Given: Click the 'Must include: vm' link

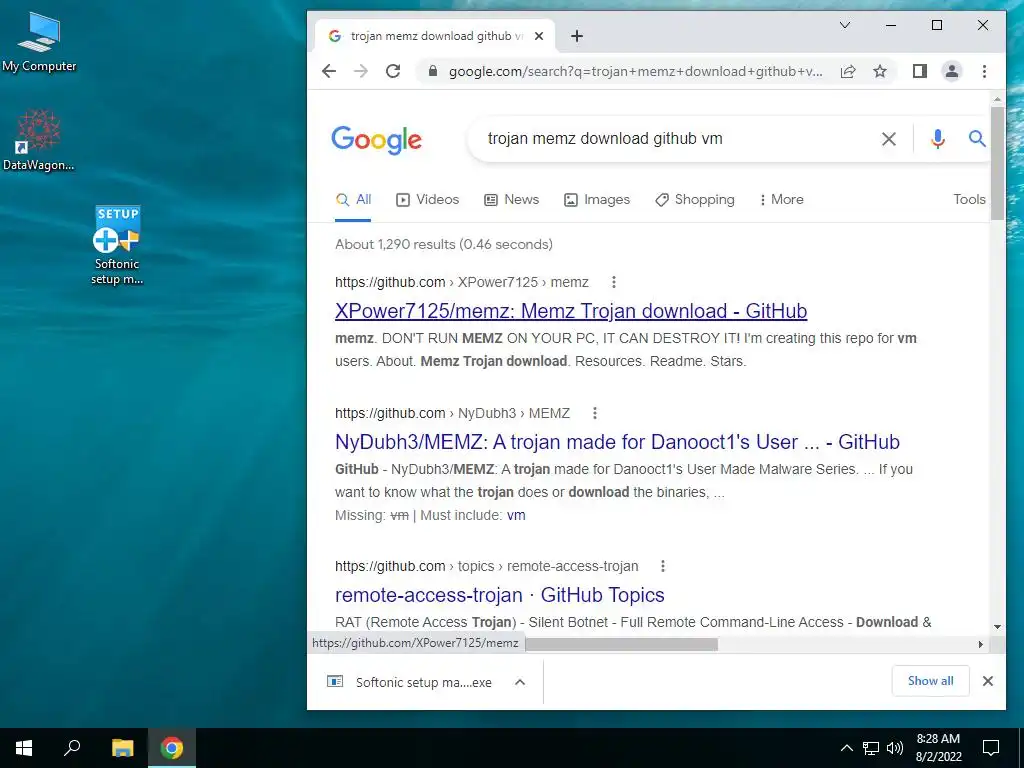Looking at the screenshot, I should 516,515.
